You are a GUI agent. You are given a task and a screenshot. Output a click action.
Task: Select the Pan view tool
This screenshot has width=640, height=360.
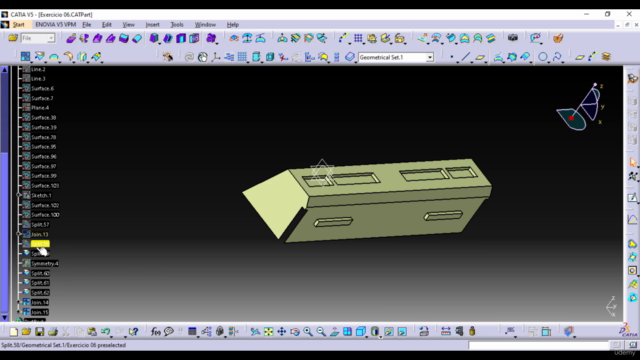(282, 331)
